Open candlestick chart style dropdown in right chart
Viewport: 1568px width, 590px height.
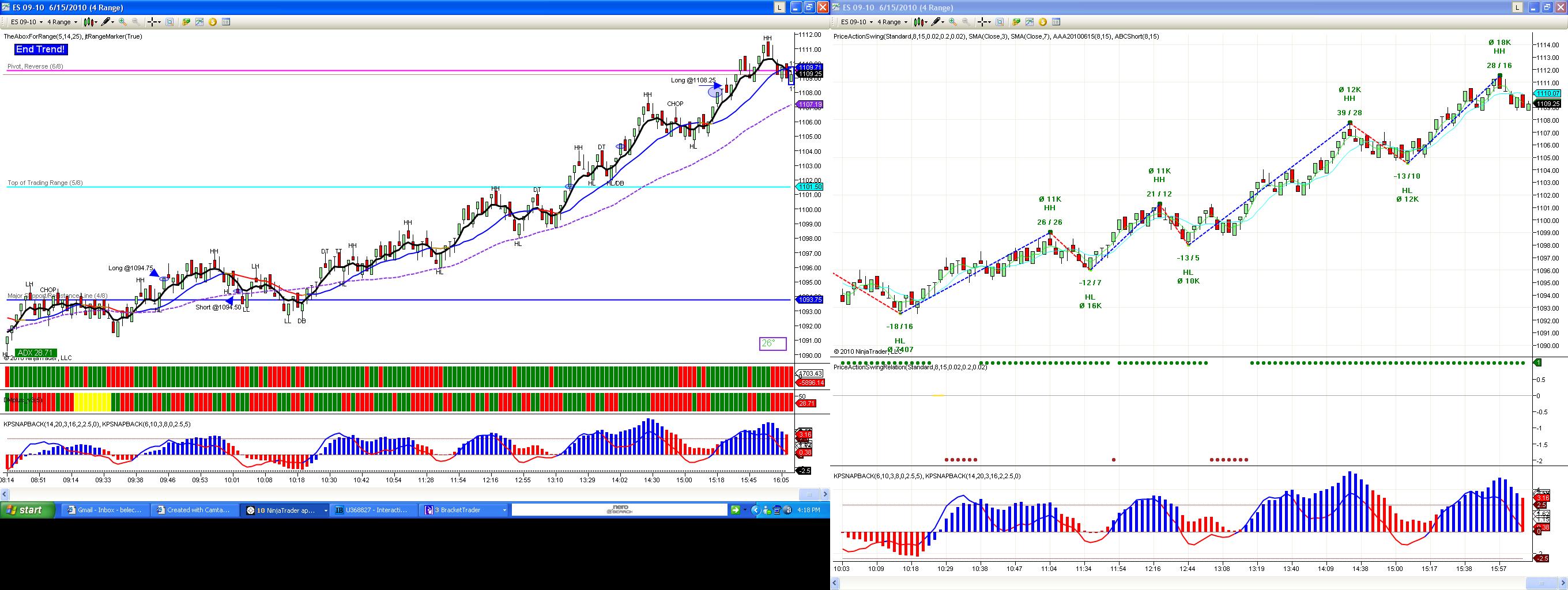pos(921,22)
